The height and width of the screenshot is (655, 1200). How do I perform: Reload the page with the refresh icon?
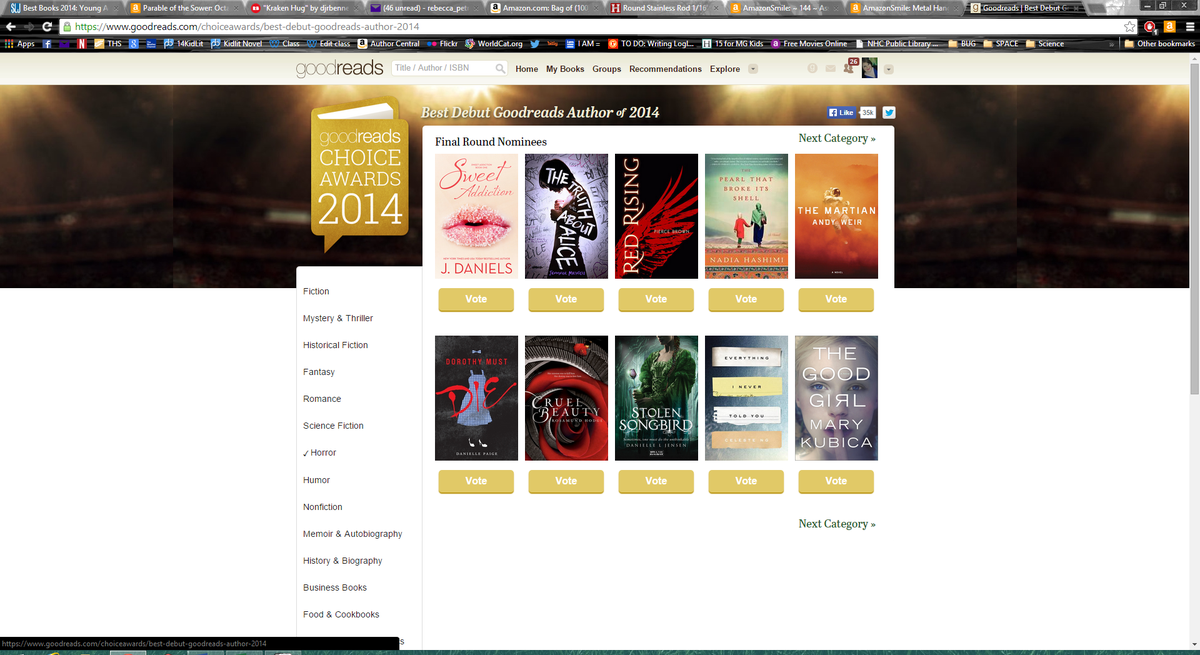pyautogui.click(x=46, y=27)
